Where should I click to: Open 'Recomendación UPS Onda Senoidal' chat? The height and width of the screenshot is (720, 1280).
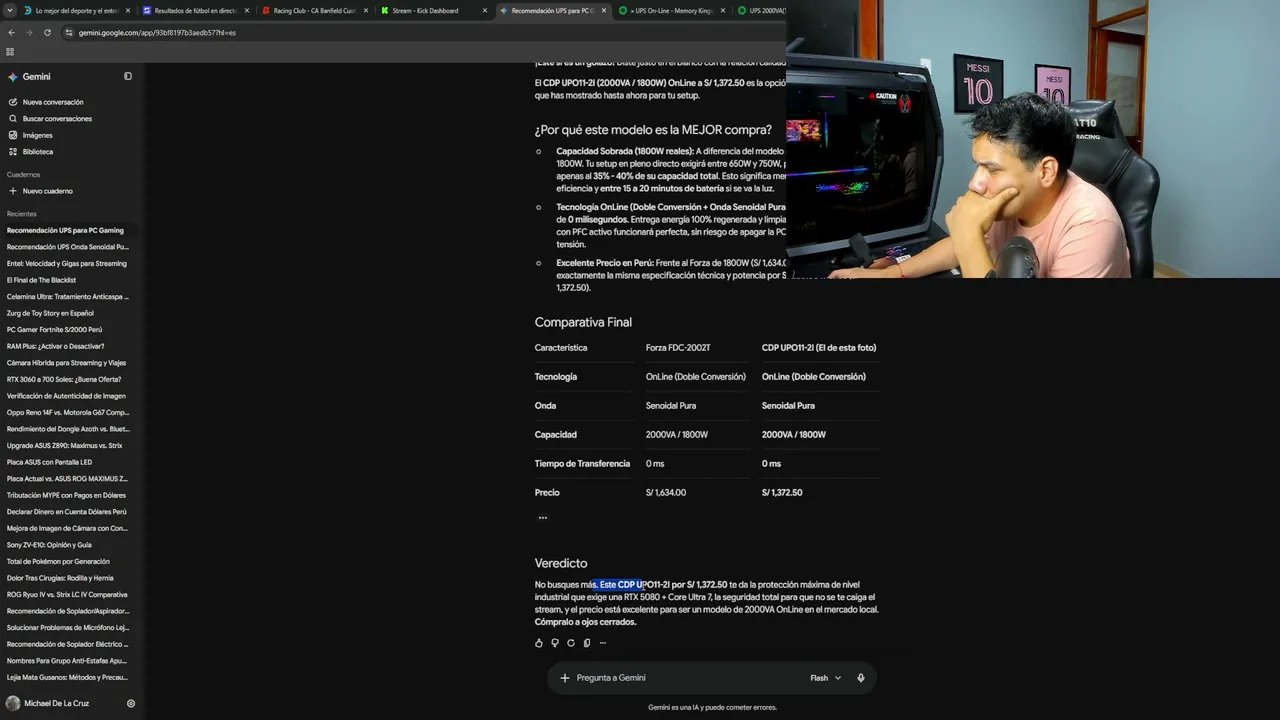(68, 247)
